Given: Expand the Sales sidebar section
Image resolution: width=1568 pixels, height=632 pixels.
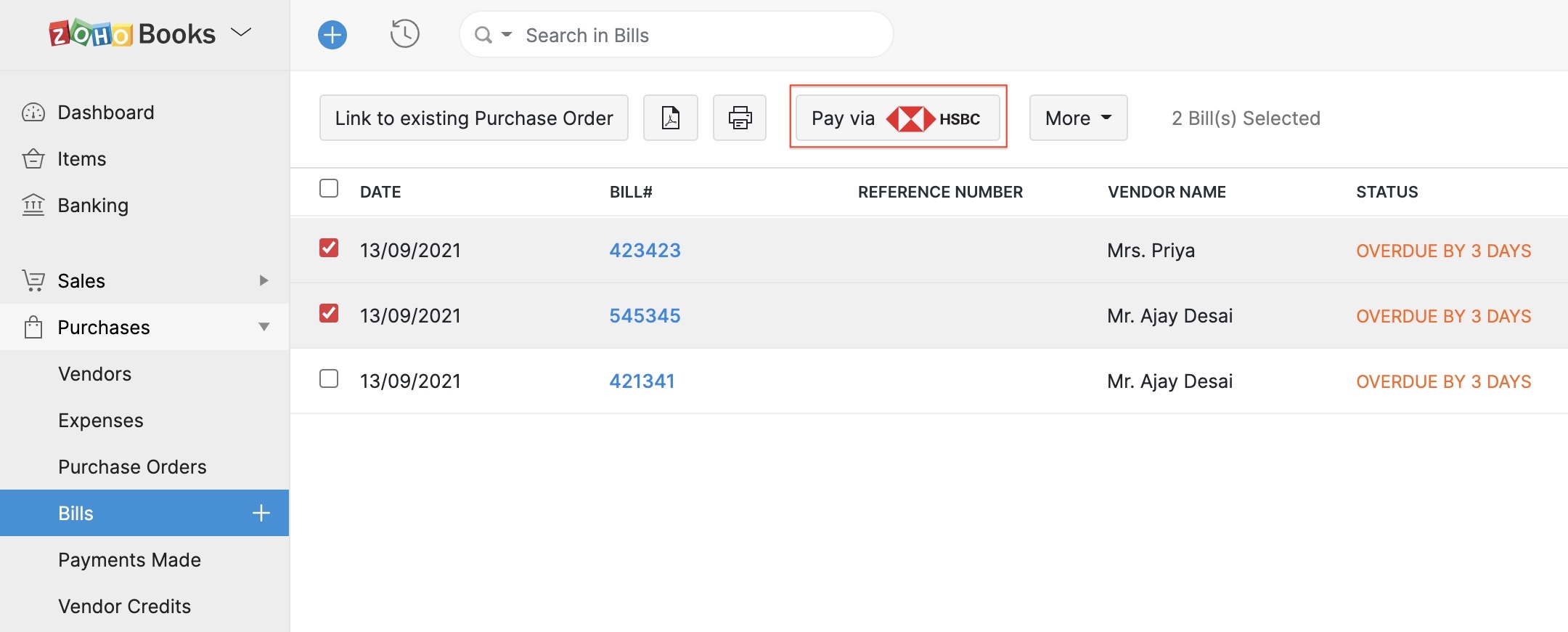Looking at the screenshot, I should [x=264, y=281].
